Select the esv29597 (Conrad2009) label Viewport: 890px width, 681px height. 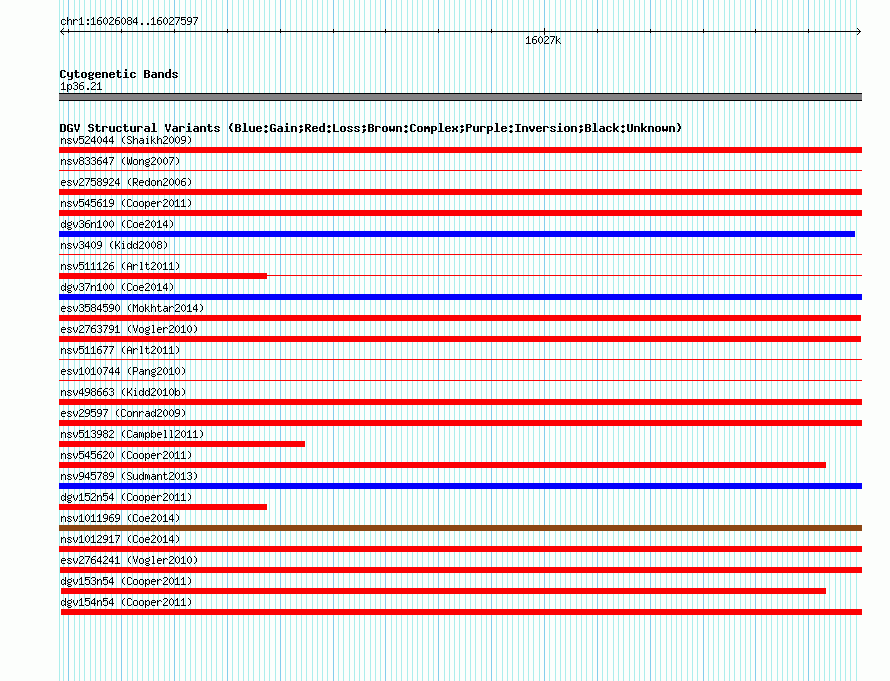tap(123, 413)
